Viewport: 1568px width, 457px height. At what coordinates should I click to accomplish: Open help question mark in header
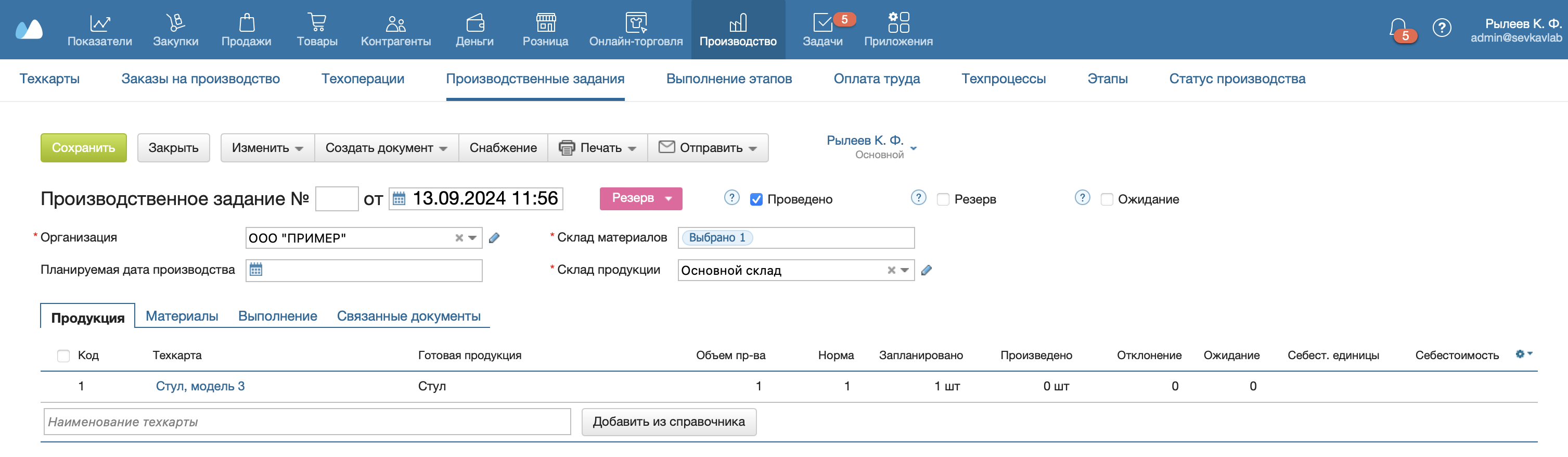click(x=1442, y=28)
